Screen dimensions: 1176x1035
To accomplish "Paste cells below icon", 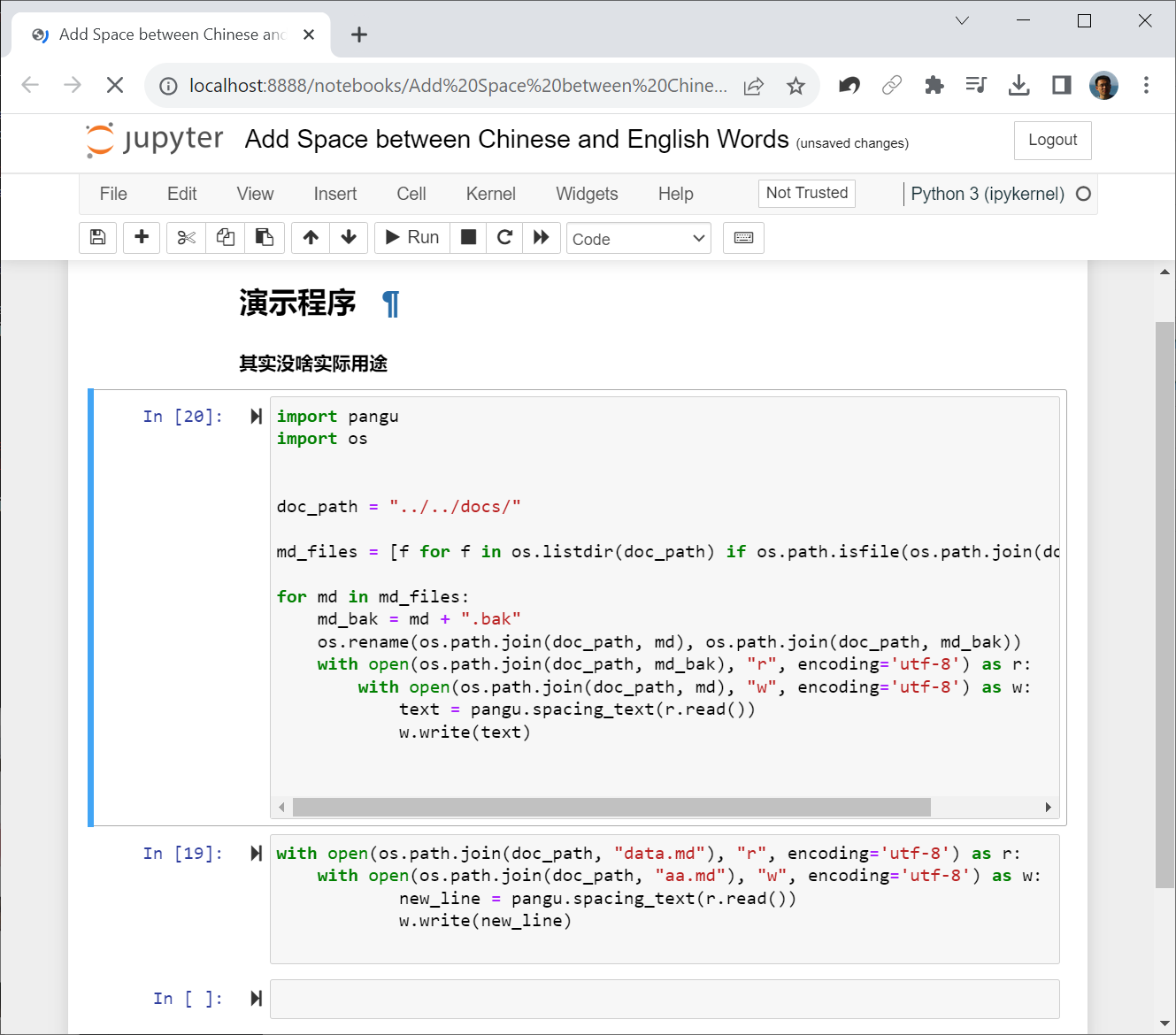I will coord(265,237).
